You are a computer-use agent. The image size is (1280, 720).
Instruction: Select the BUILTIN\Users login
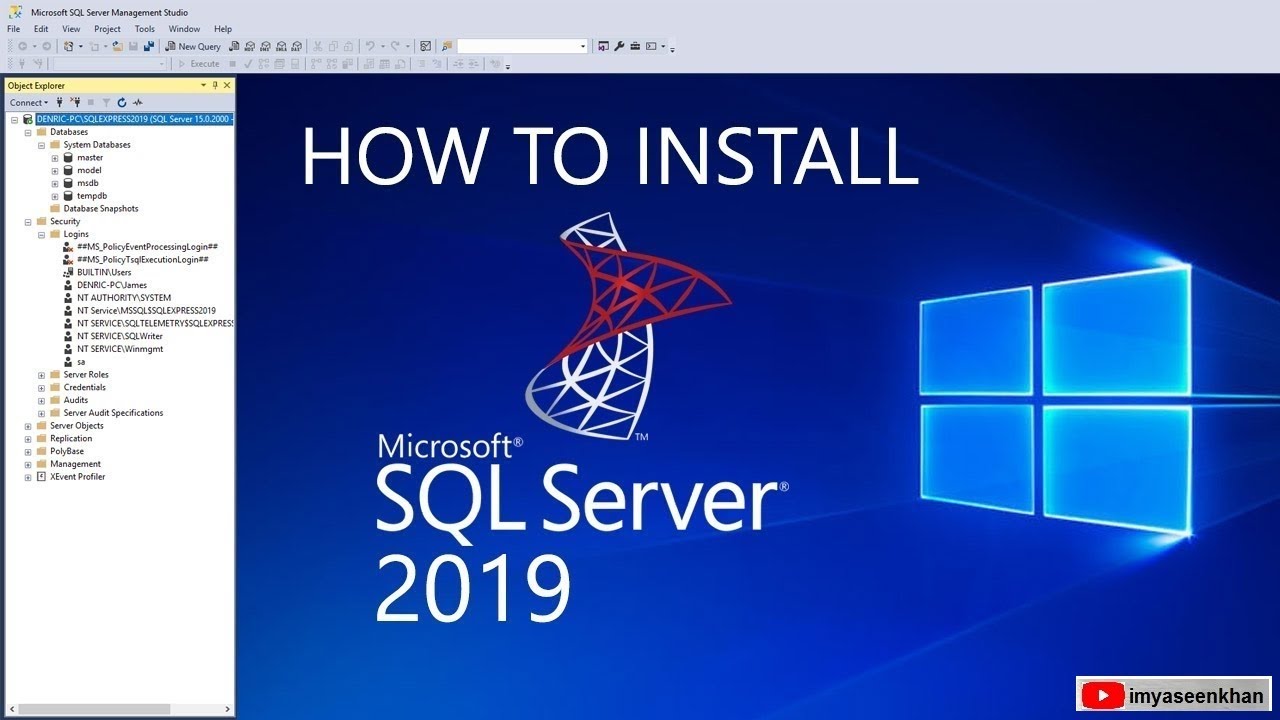point(104,273)
